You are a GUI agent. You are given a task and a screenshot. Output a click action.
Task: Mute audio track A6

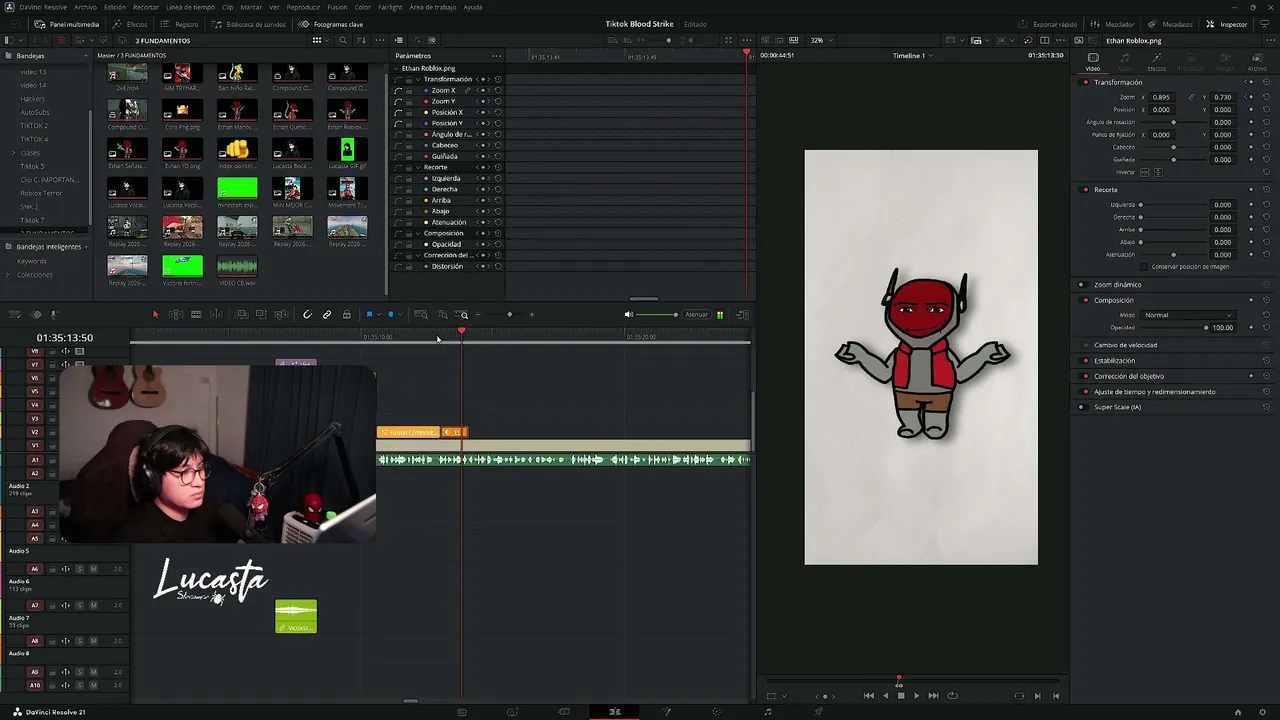pos(93,569)
